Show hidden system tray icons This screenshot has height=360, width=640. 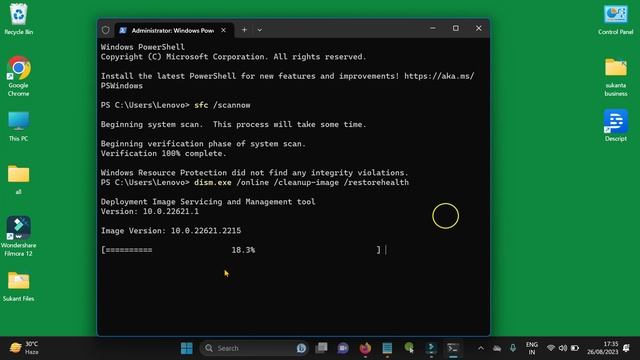pyautogui.click(x=481, y=348)
